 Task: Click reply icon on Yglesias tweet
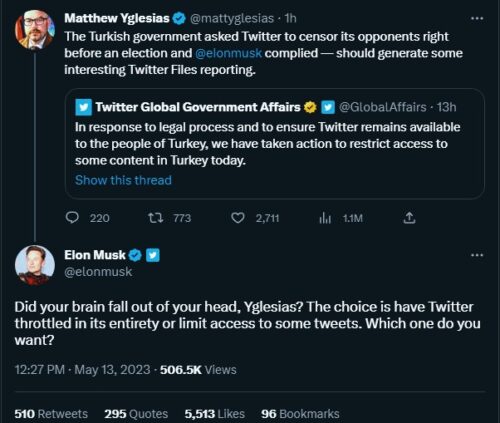pos(72,218)
